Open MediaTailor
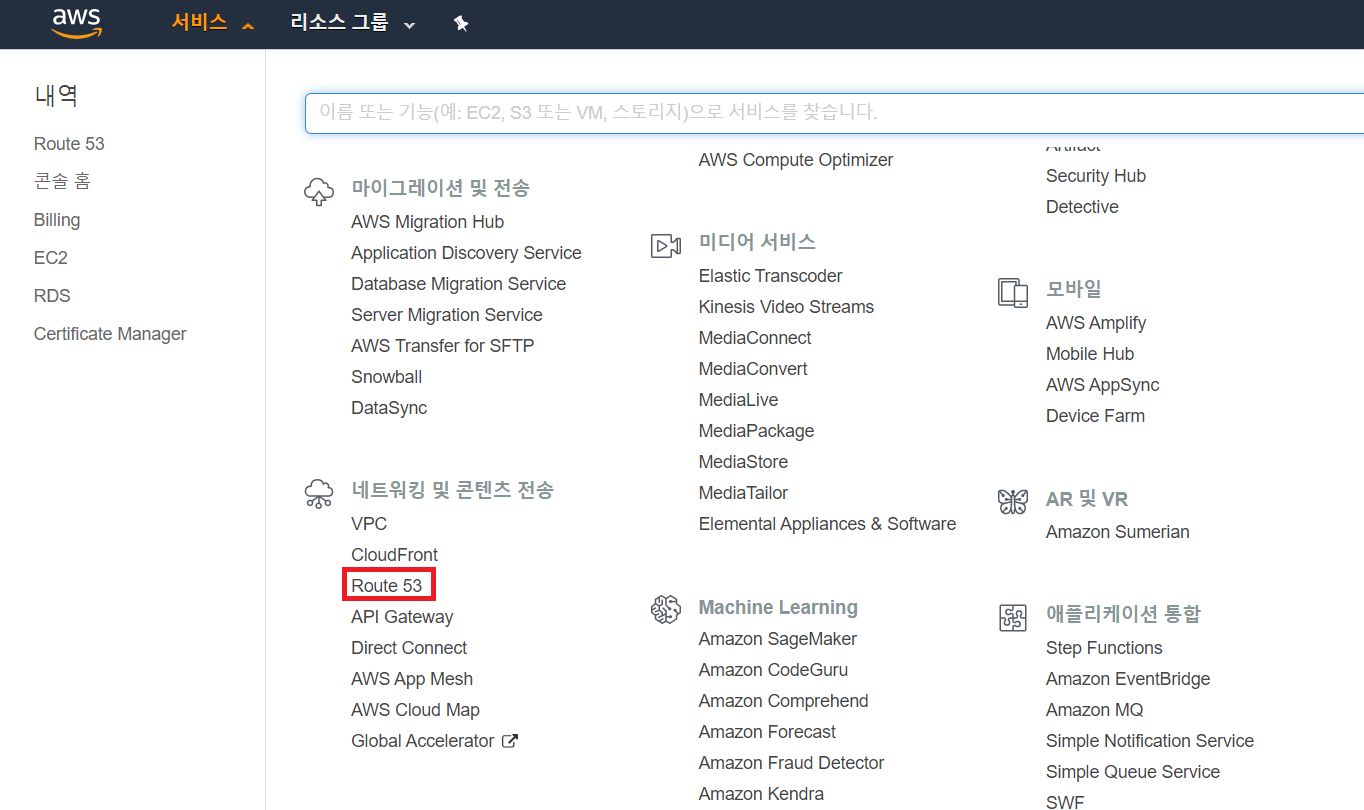 743,493
